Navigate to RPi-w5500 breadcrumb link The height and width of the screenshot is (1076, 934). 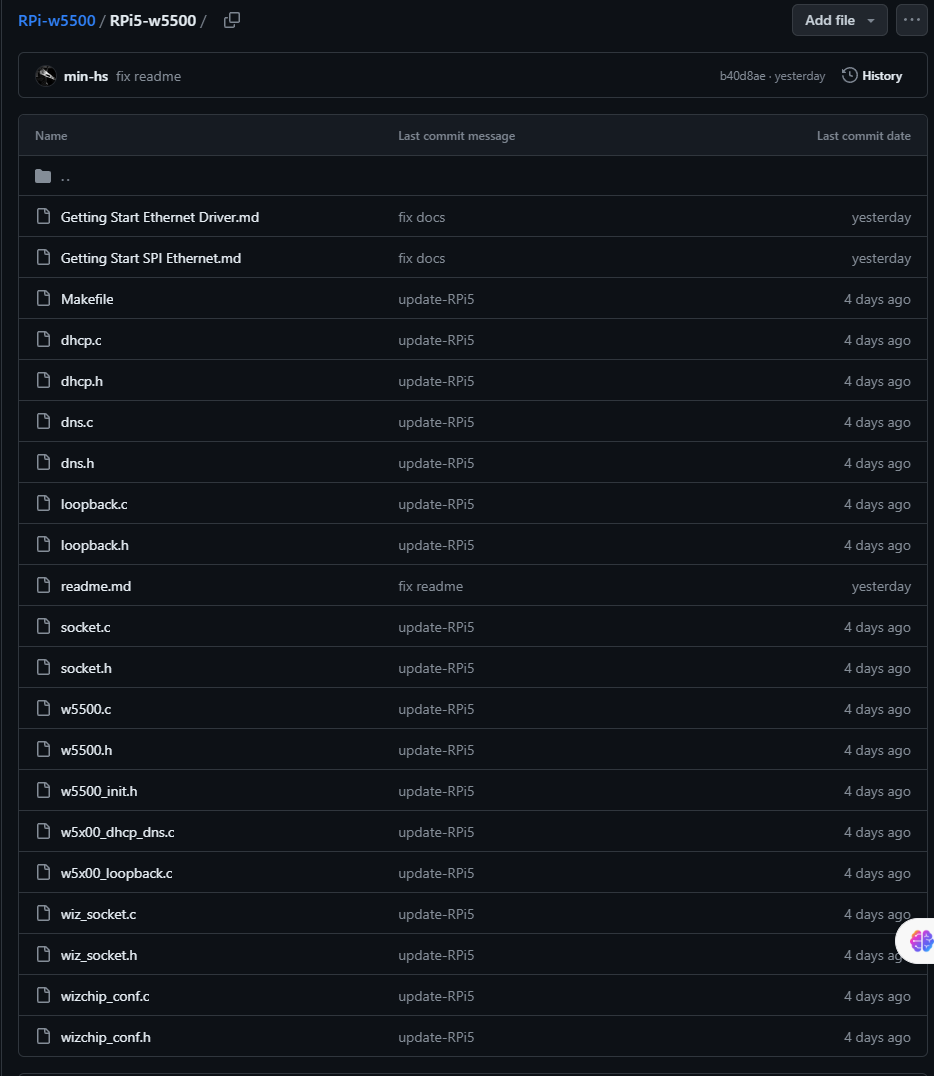point(56,21)
